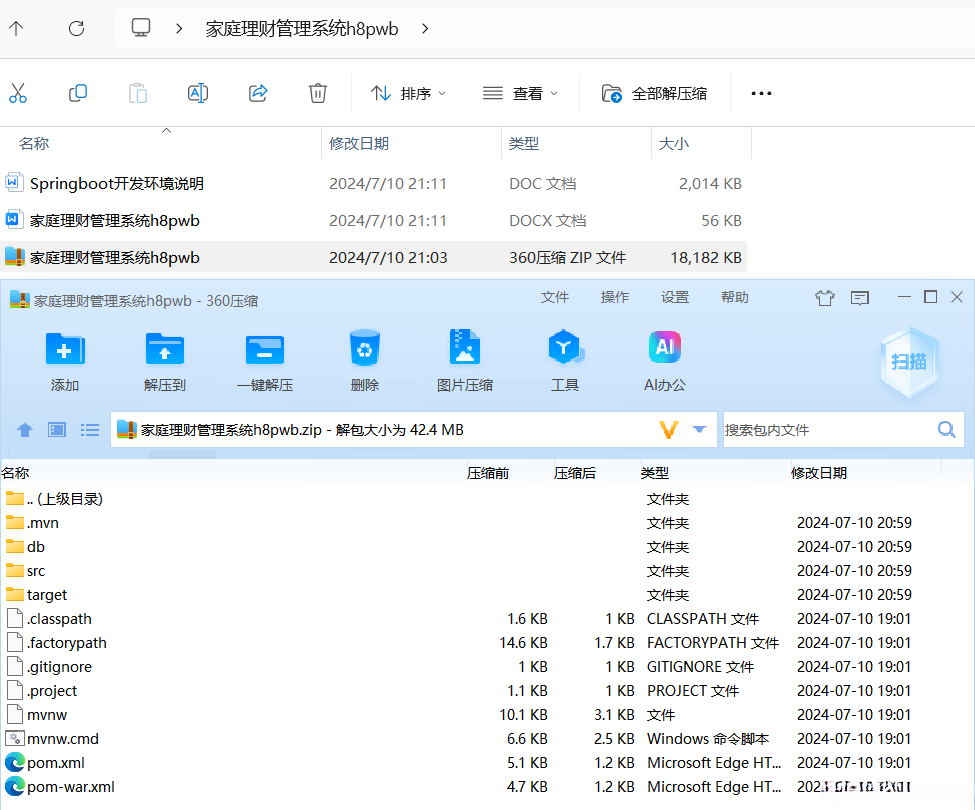Screen dimensions: 975x810
Task: Click the Paste clipboard icon in Explorer
Action: 137,93
